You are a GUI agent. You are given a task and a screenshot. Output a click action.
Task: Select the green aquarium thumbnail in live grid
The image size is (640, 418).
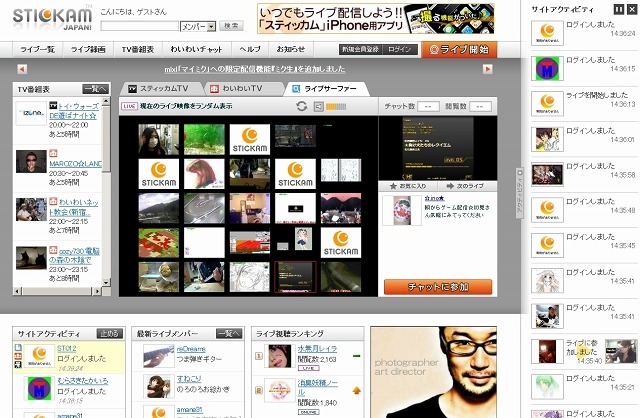click(204, 140)
